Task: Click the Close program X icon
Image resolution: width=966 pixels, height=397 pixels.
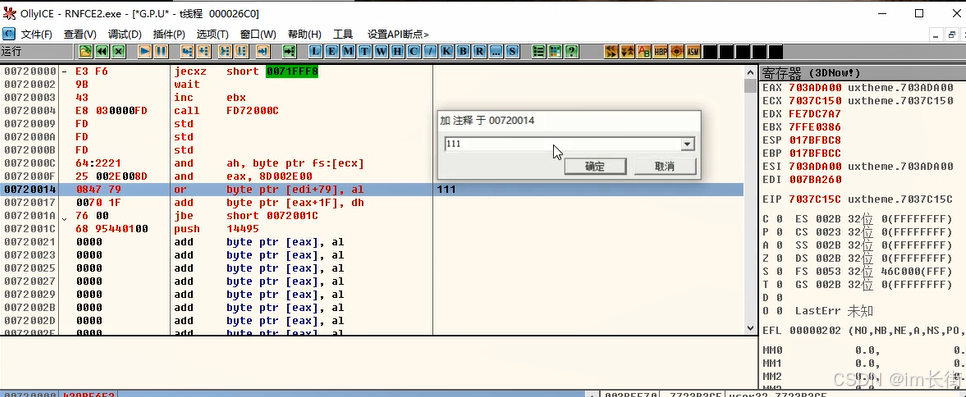Action: click(x=119, y=51)
